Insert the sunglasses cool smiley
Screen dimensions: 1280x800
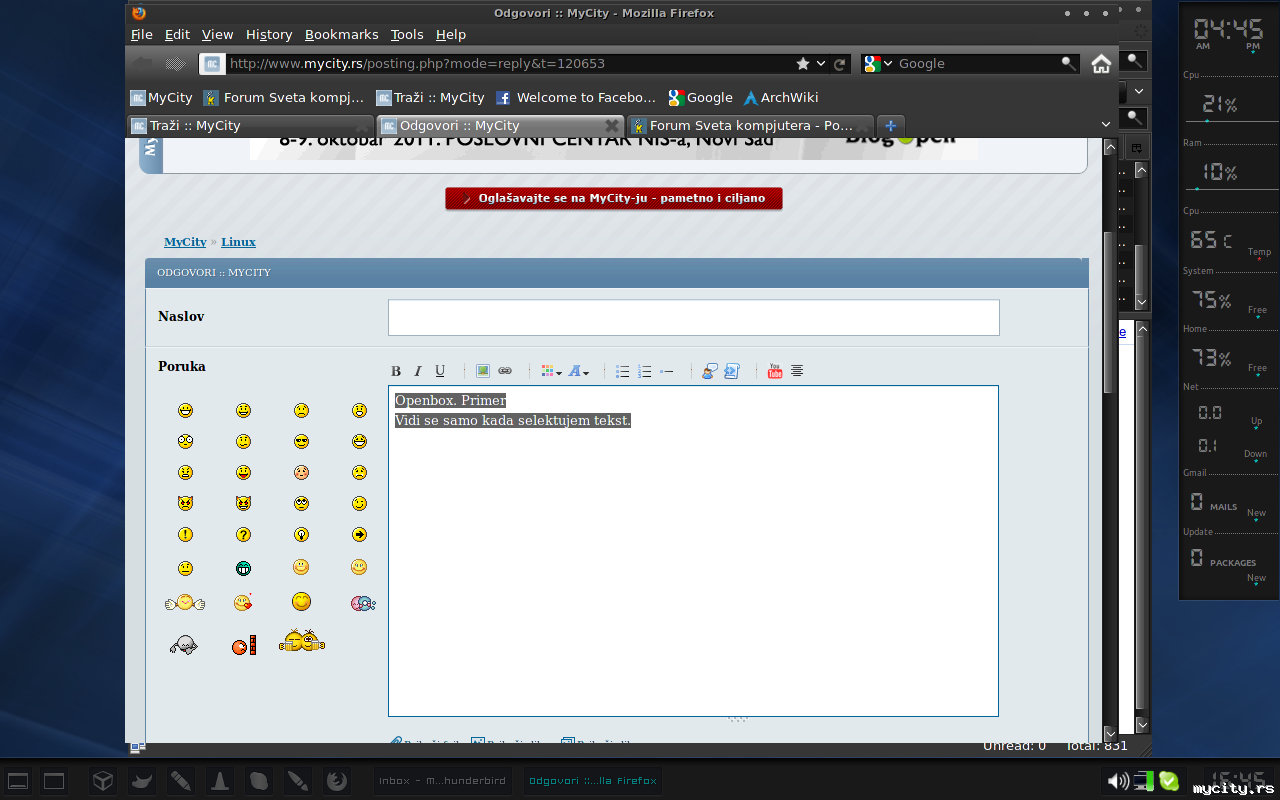tap(301, 441)
